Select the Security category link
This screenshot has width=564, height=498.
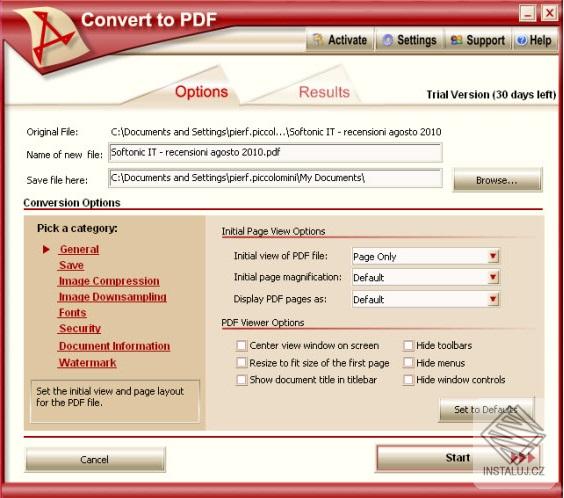coord(79,329)
